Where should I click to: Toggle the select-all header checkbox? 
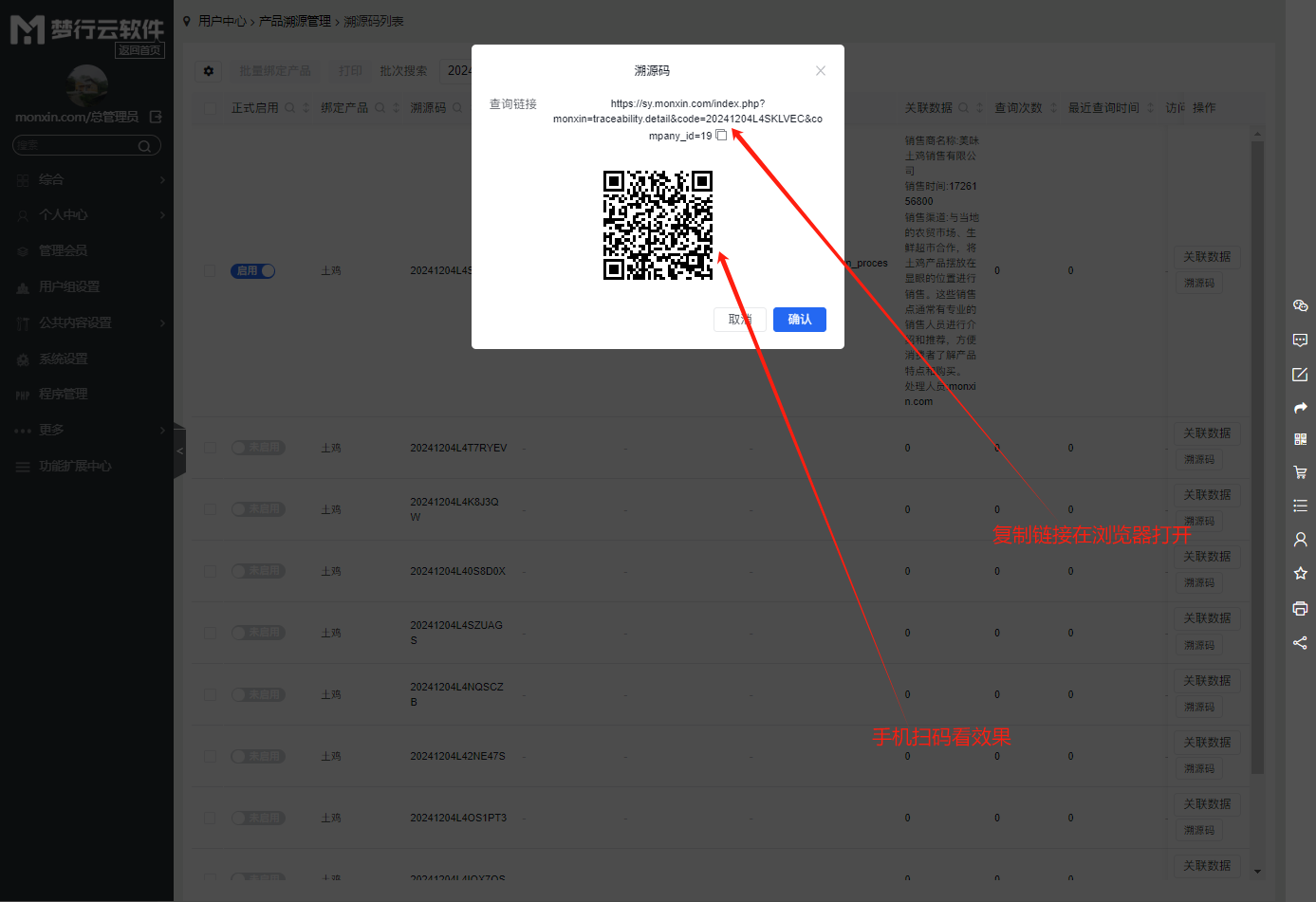tap(210, 108)
